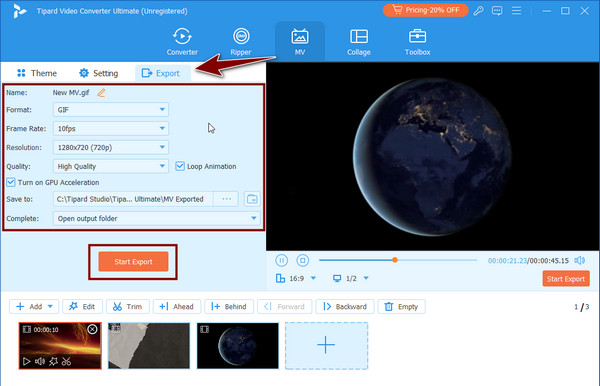Click the three-dots browse button for Save to
This screenshot has height=386, width=600.
(227, 199)
